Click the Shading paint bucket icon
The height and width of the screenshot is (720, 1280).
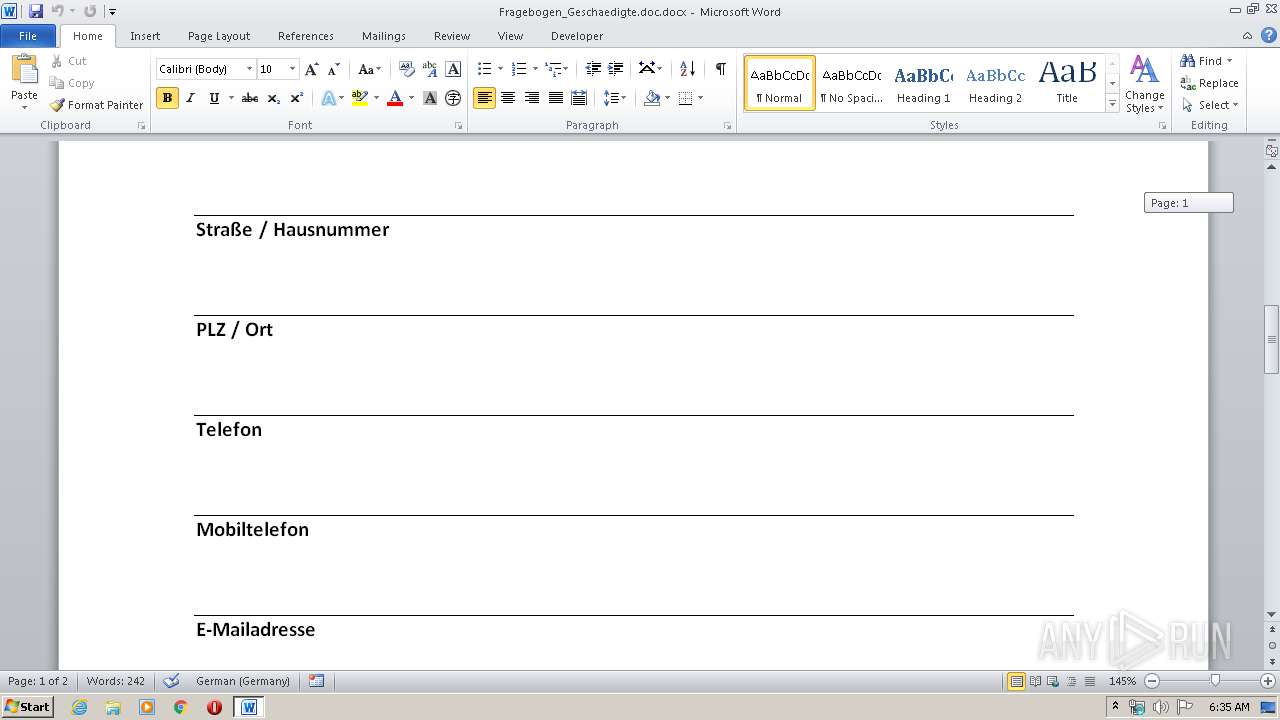click(652, 98)
